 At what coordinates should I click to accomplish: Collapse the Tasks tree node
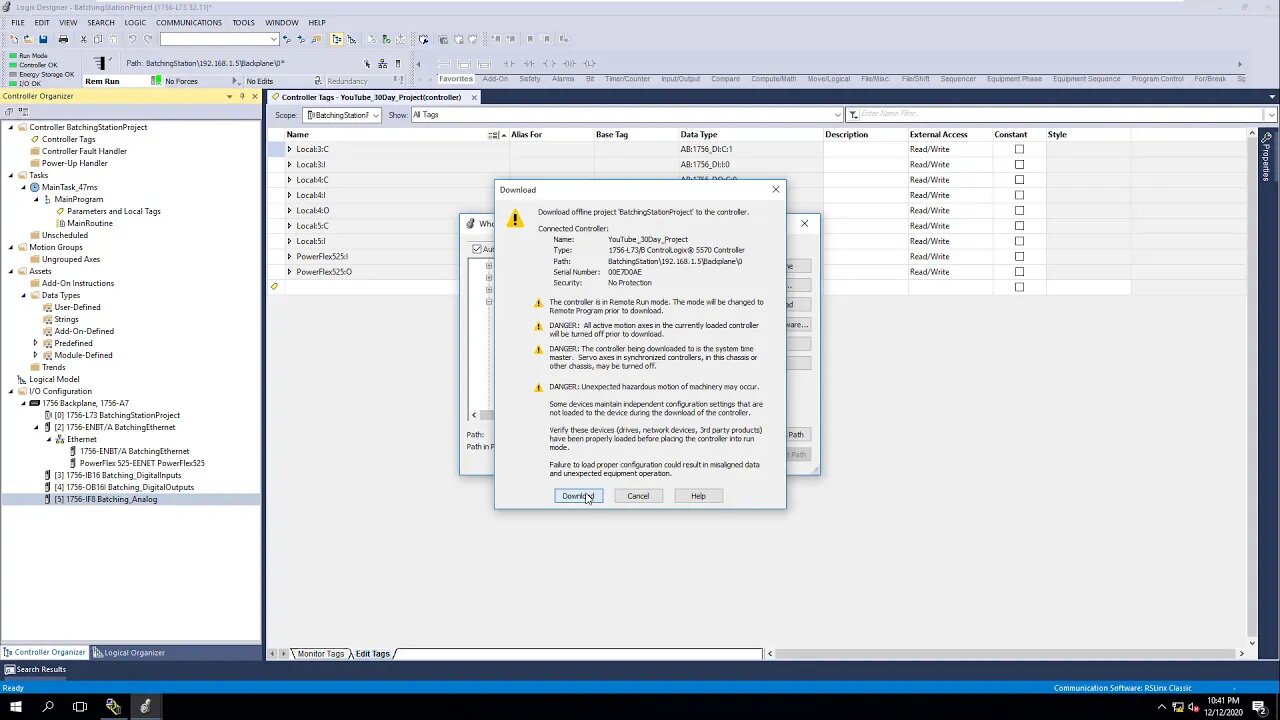pyautogui.click(x=11, y=175)
